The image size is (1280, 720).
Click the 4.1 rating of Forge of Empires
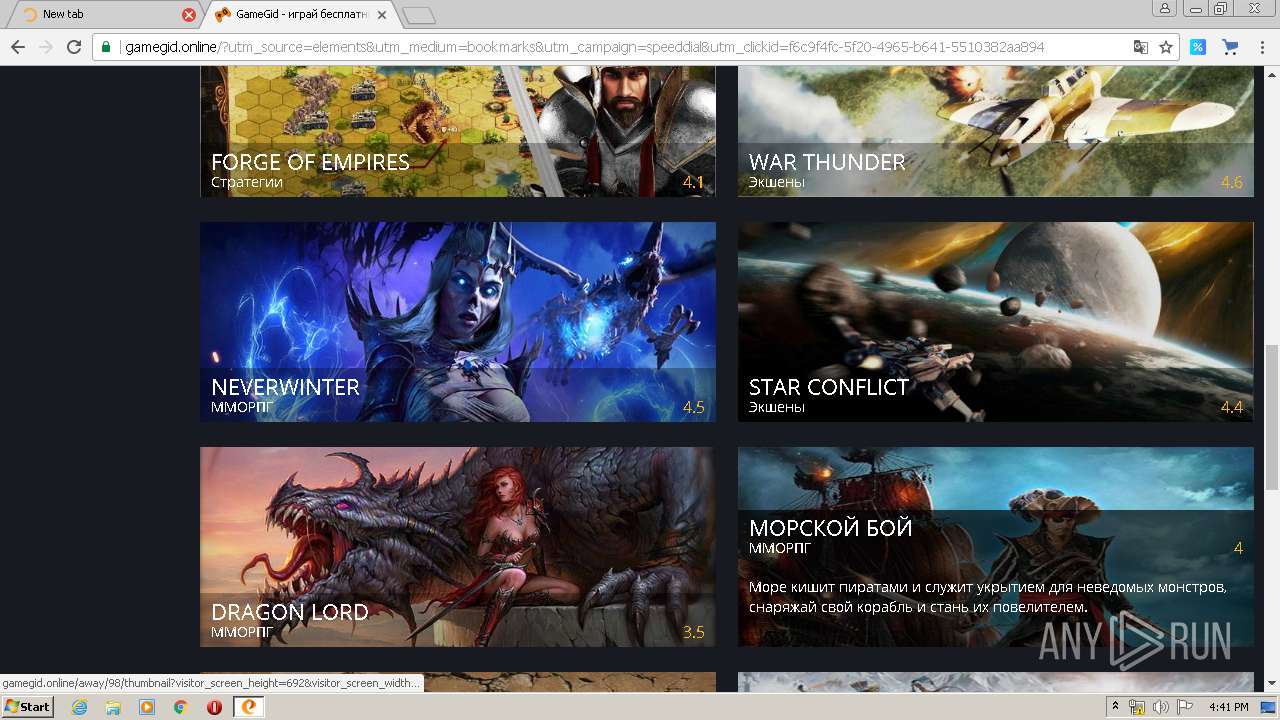click(694, 183)
